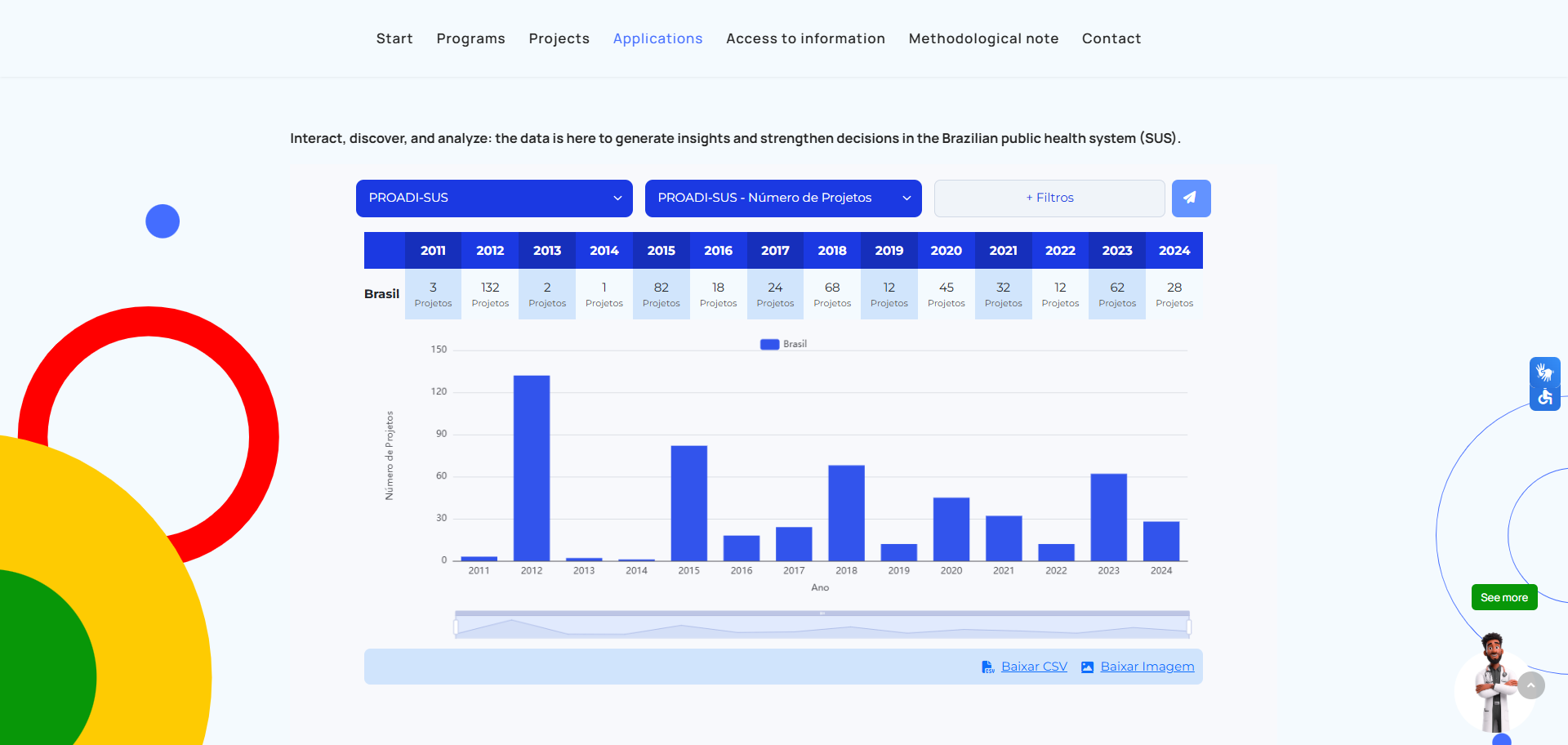The image size is (1568, 745).
Task: Open the sign language accessibility widget
Action: point(1544,372)
